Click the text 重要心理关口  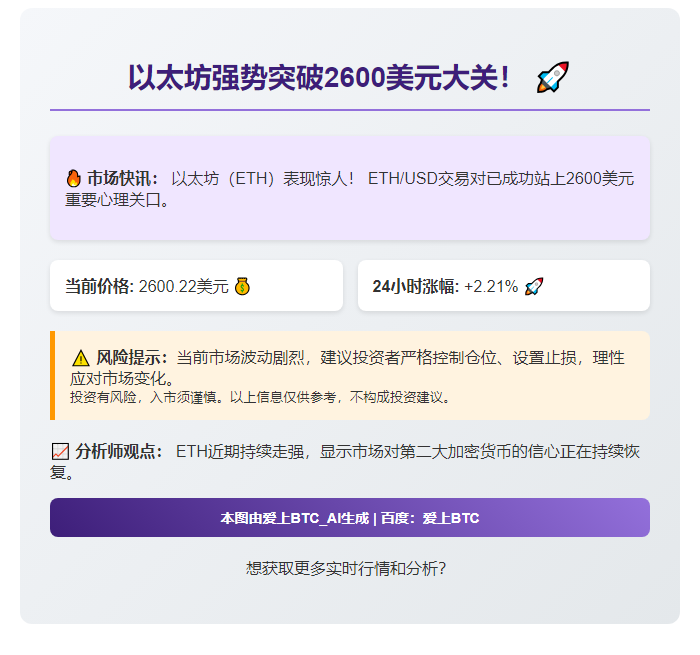tap(113, 200)
